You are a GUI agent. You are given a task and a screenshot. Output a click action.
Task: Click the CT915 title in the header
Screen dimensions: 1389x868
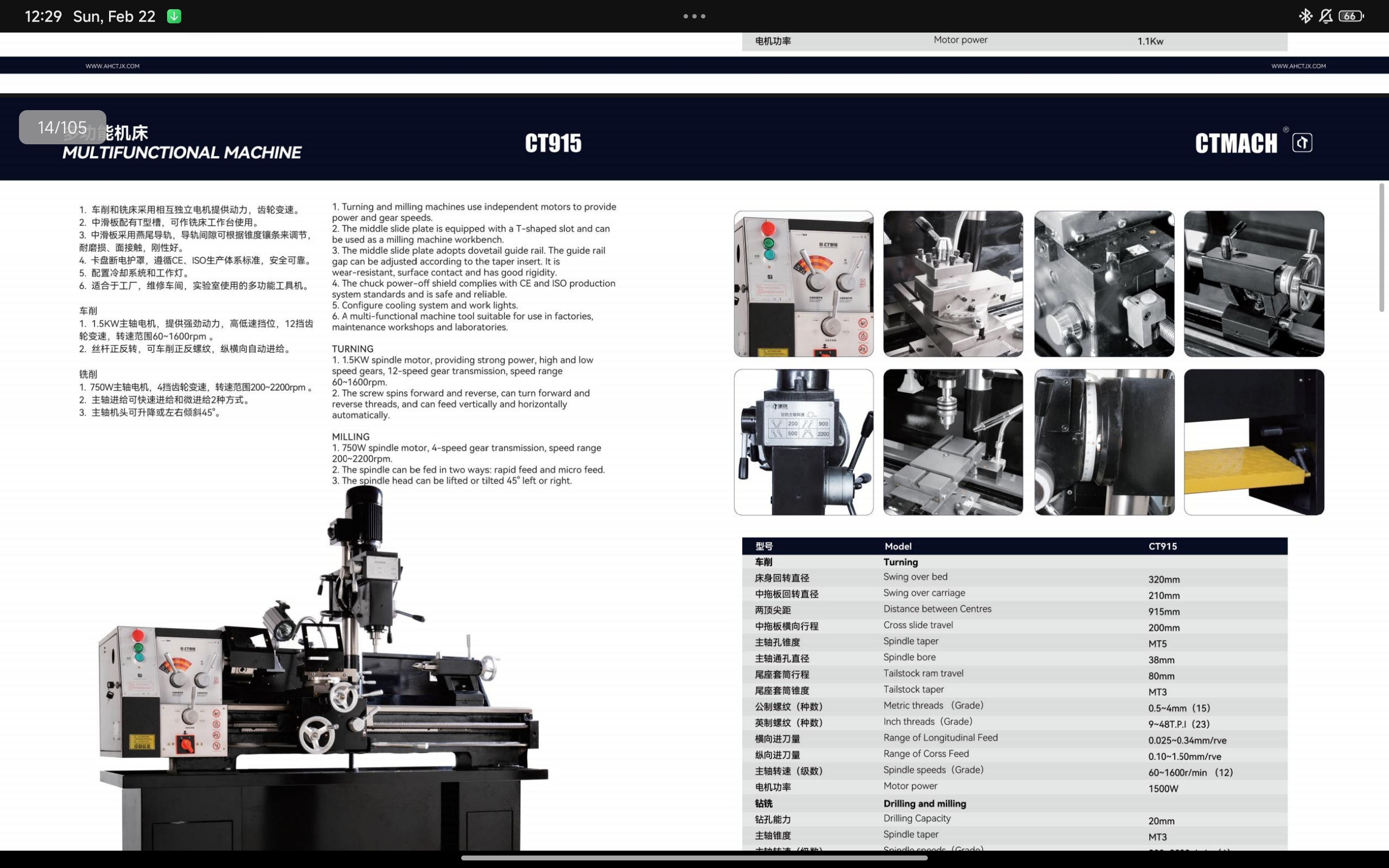(x=553, y=144)
